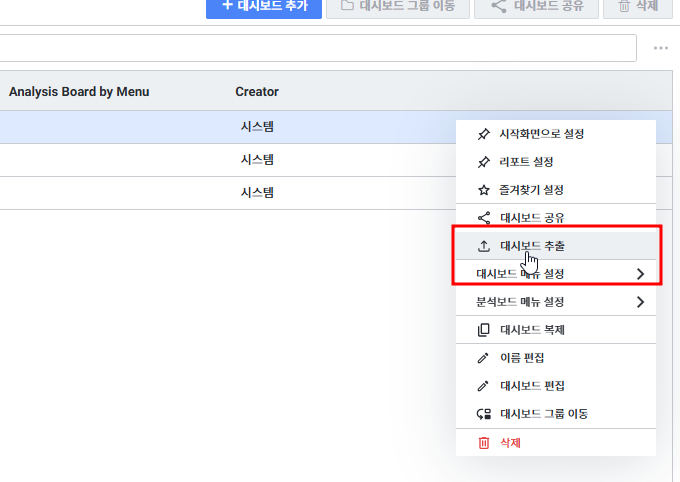Image resolution: width=680 pixels, height=482 pixels.
Task: Click the pencil icon beside 이름 편집
Action: (x=484, y=358)
